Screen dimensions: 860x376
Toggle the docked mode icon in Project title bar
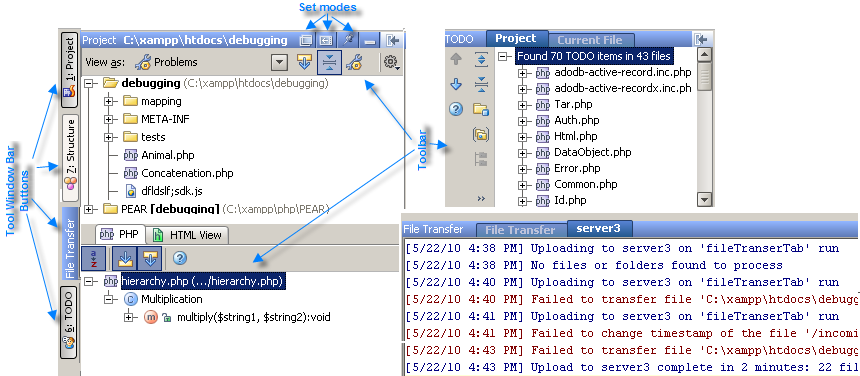click(x=327, y=41)
